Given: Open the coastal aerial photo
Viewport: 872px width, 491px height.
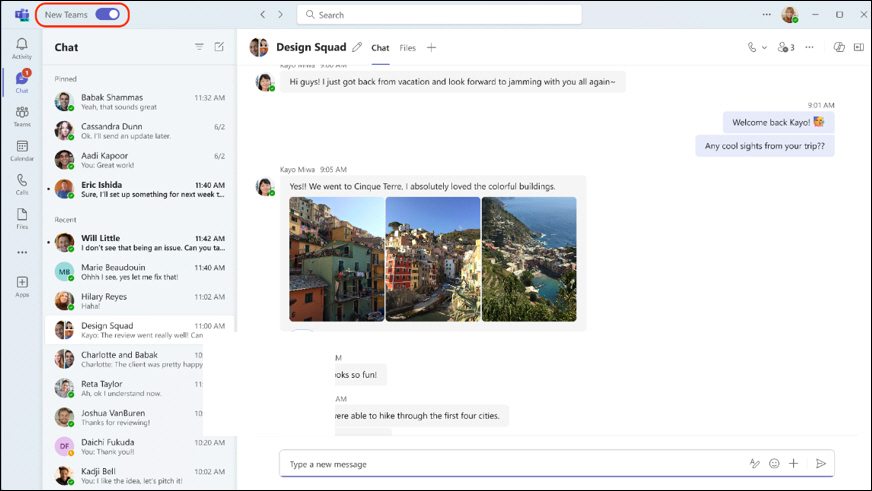Looking at the screenshot, I should 529,259.
